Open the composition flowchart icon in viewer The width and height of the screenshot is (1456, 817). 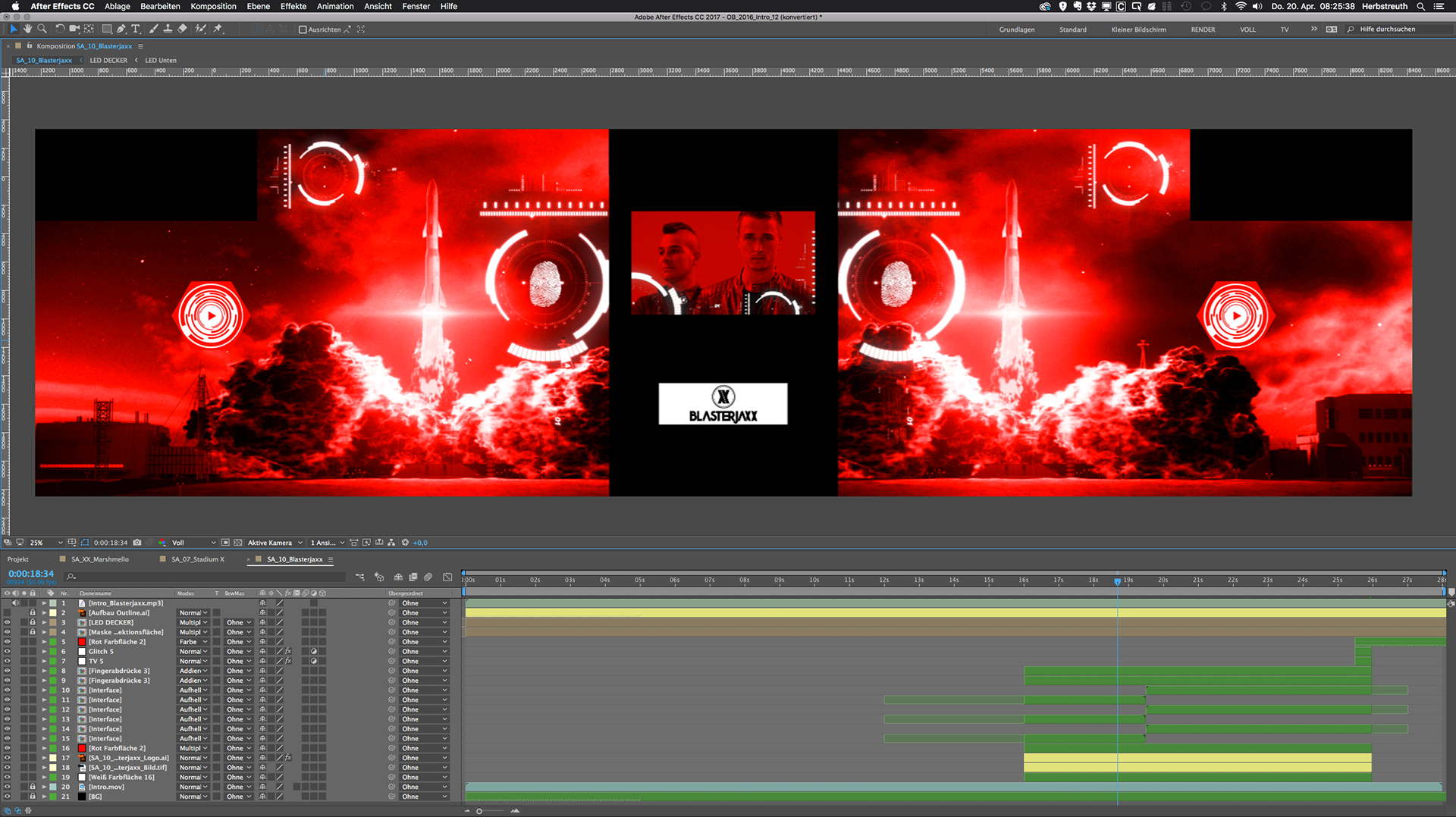[391, 543]
